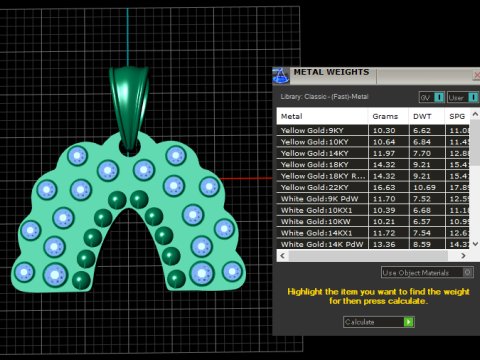The image size is (480, 360).
Task: Enable the Use Object Materials option
Action: coord(427,273)
